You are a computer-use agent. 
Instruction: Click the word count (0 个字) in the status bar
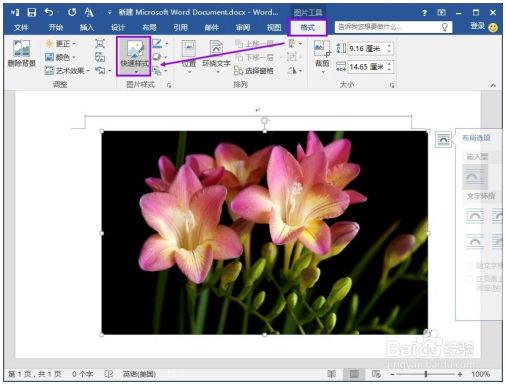pyautogui.click(x=82, y=374)
